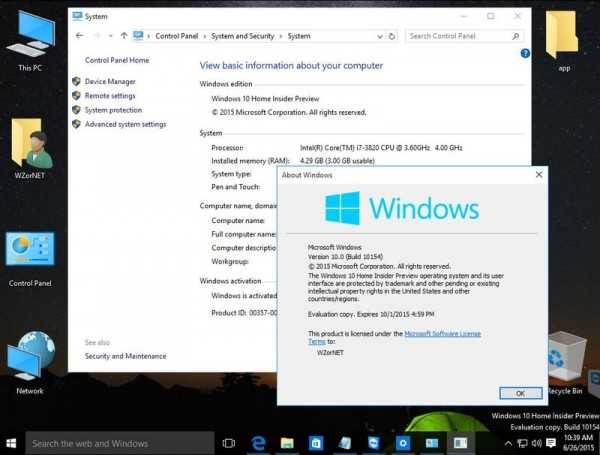Open Task View from taskbar

(x=228, y=443)
